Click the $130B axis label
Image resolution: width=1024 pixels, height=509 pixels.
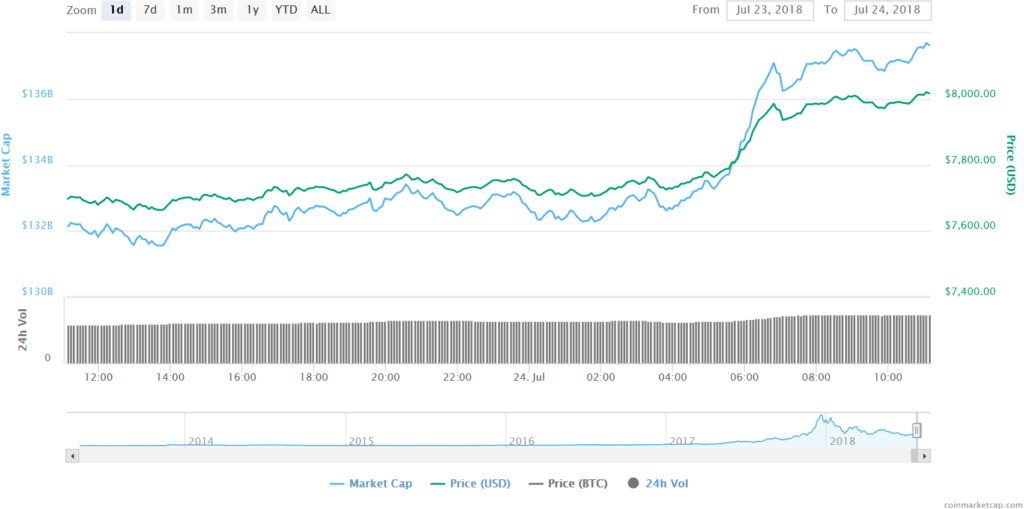(x=38, y=291)
